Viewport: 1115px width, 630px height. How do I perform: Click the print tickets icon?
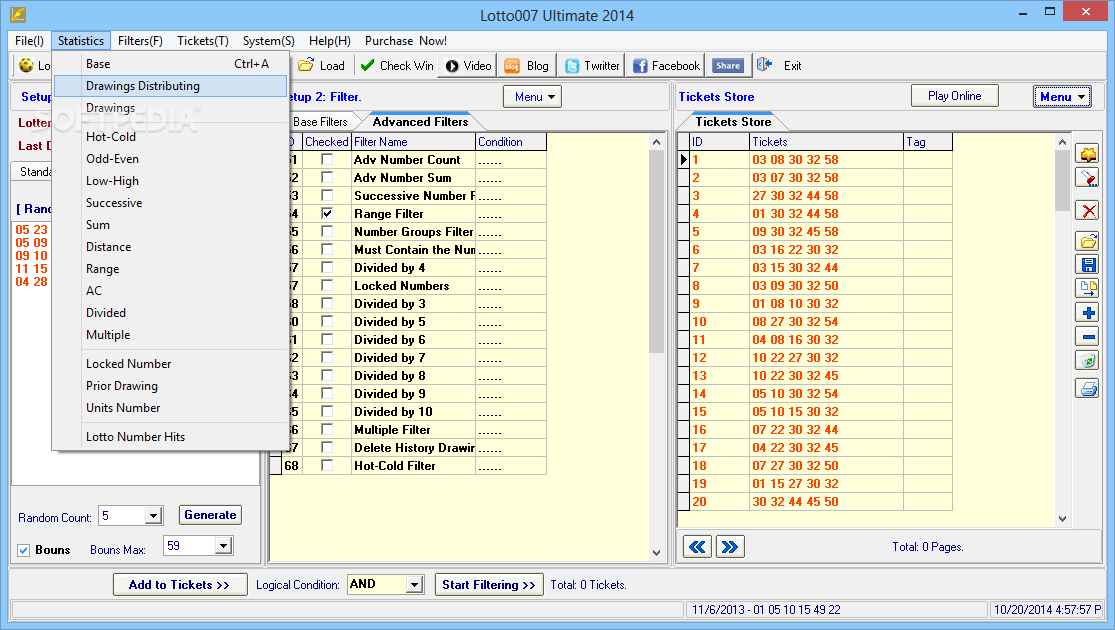pyautogui.click(x=1088, y=388)
